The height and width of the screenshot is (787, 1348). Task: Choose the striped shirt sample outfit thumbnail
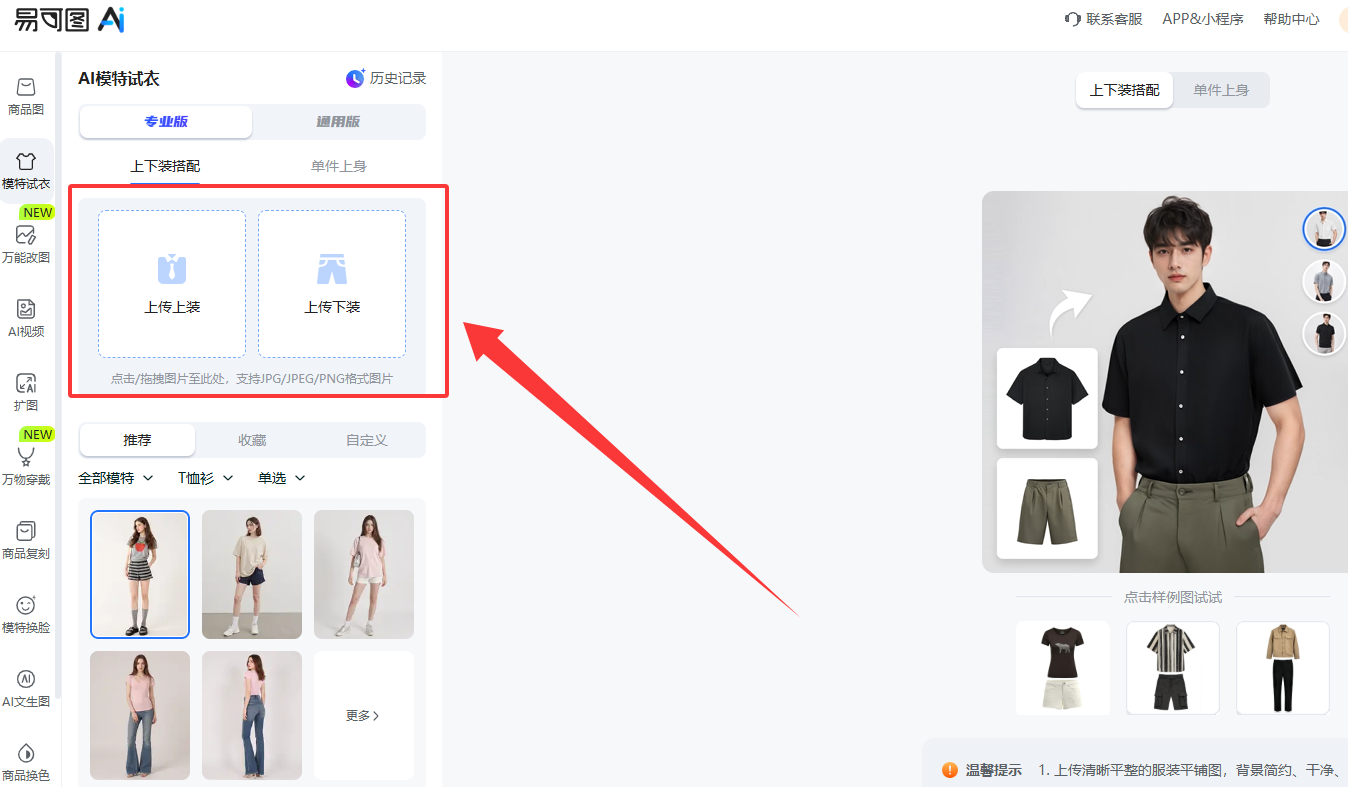click(x=1173, y=668)
